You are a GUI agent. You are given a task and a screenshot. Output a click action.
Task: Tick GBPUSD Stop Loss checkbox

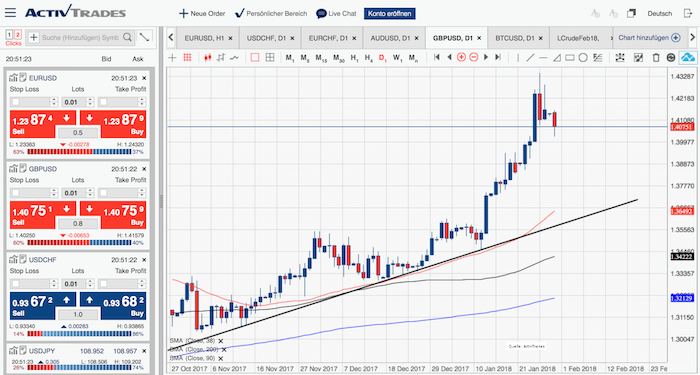pos(16,193)
